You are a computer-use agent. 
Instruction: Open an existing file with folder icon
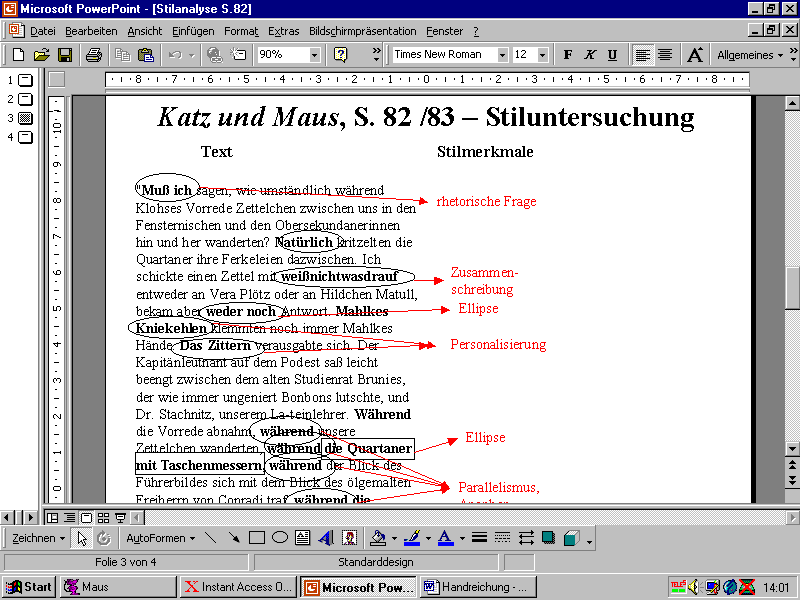point(41,55)
